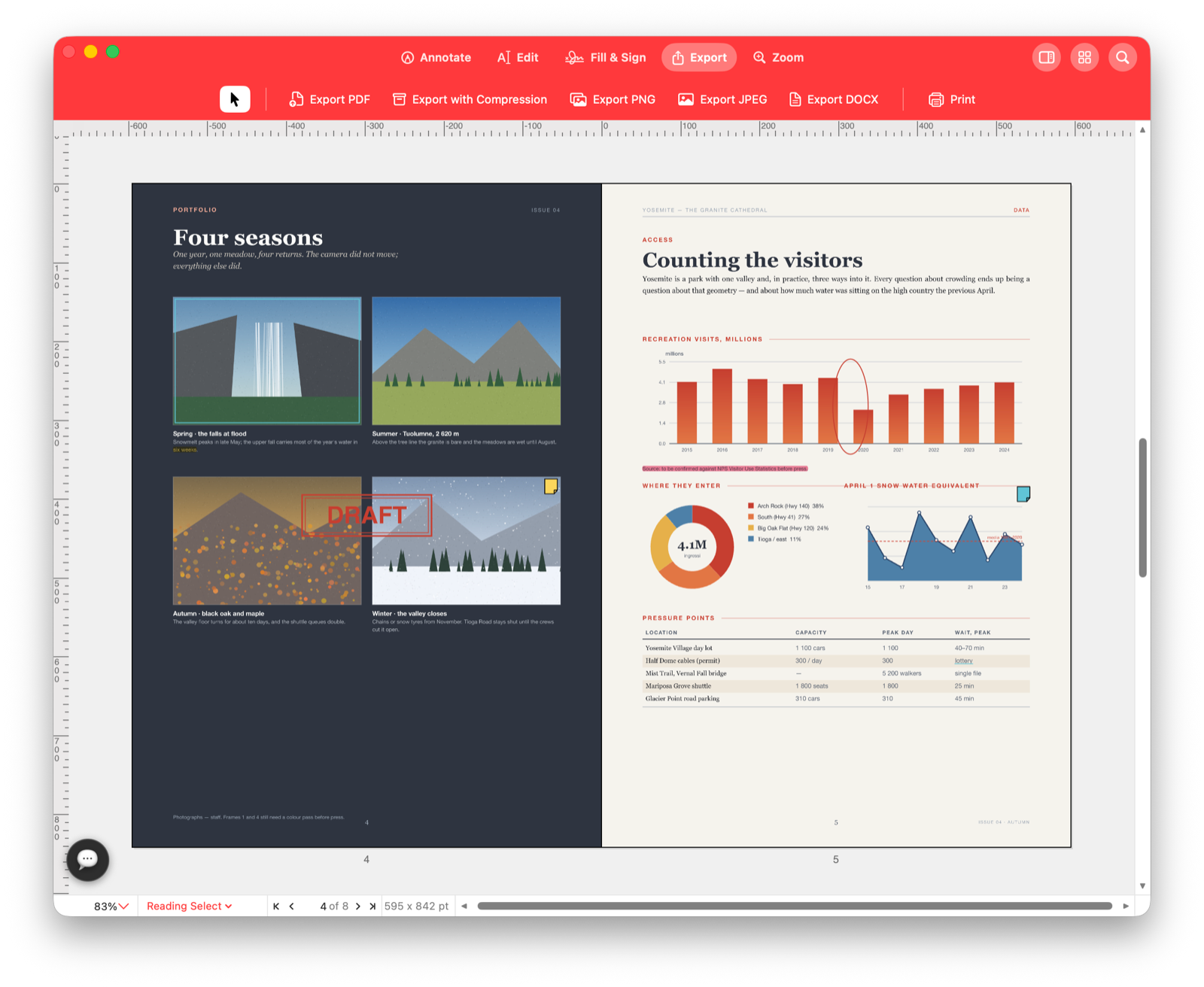Click the 'PRESSURE POINTS' section label
The width and height of the screenshot is (1204, 987).
tap(678, 618)
